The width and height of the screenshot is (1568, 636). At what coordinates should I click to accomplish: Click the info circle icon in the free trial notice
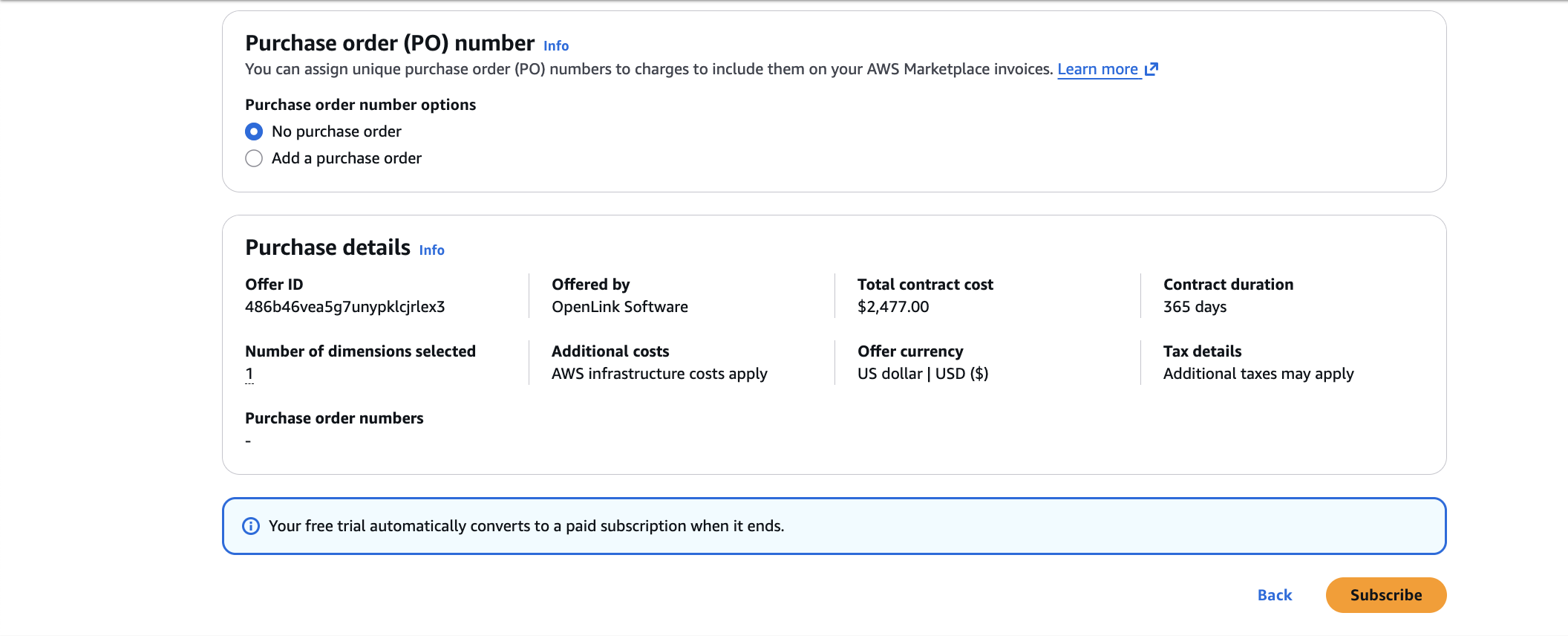tap(251, 526)
